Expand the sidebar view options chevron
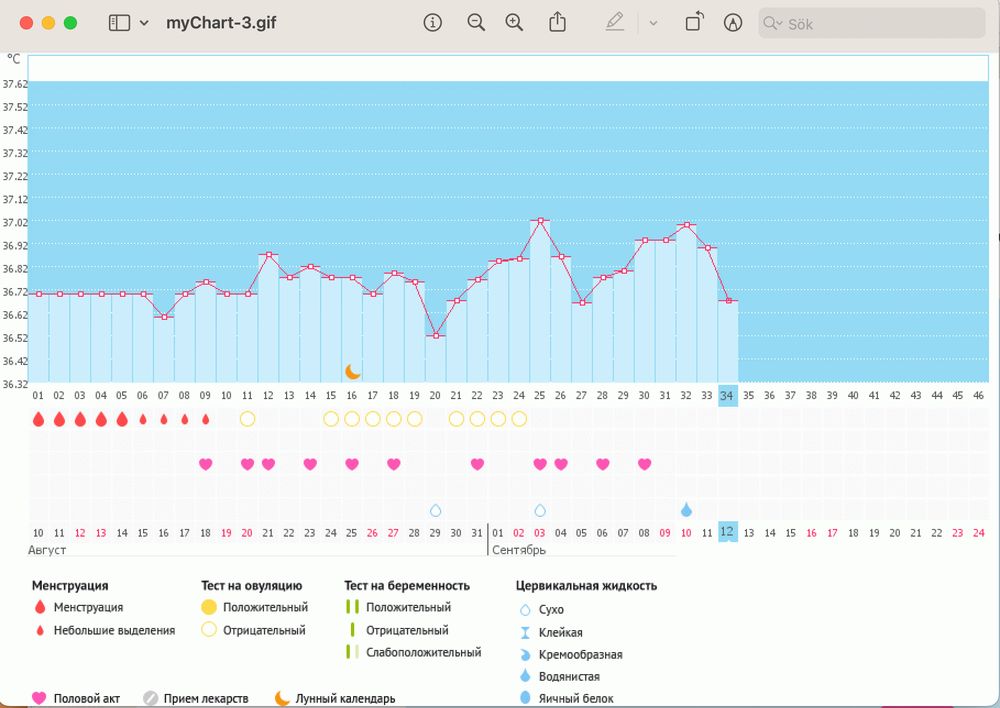Viewport: 1000px width, 708px height. coord(145,23)
